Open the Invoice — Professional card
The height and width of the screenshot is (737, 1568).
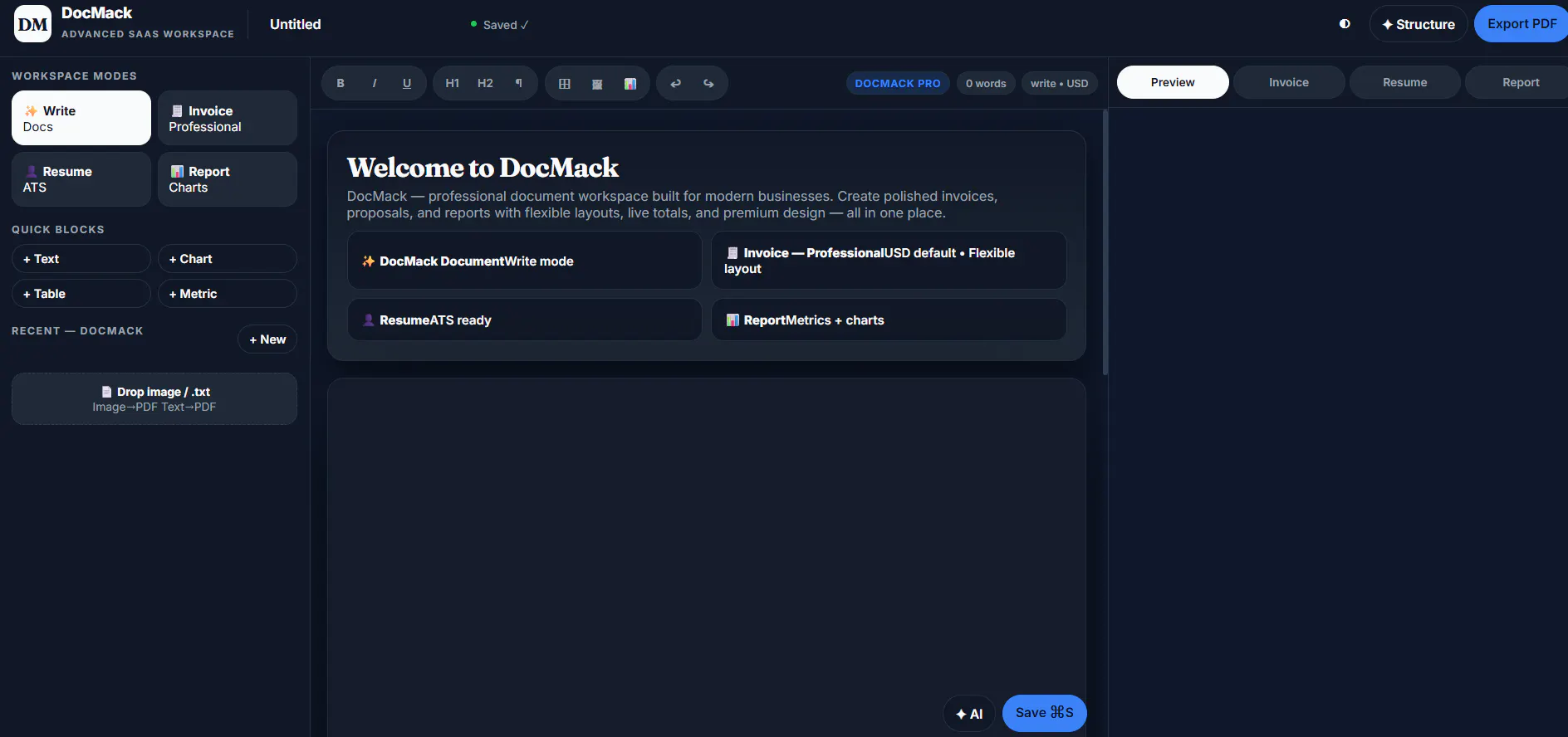click(x=889, y=261)
